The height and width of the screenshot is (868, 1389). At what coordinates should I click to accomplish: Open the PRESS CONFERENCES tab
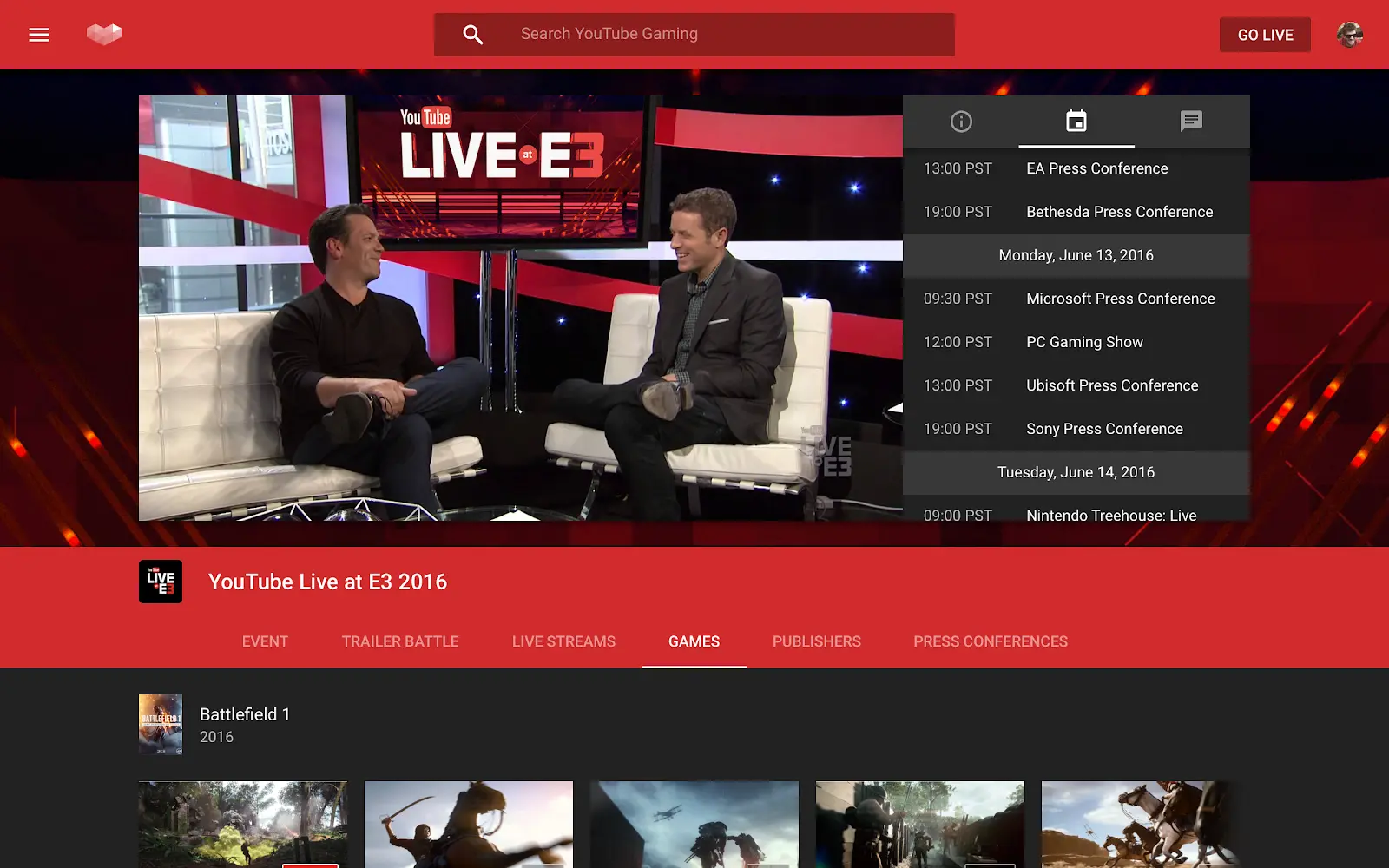(991, 641)
